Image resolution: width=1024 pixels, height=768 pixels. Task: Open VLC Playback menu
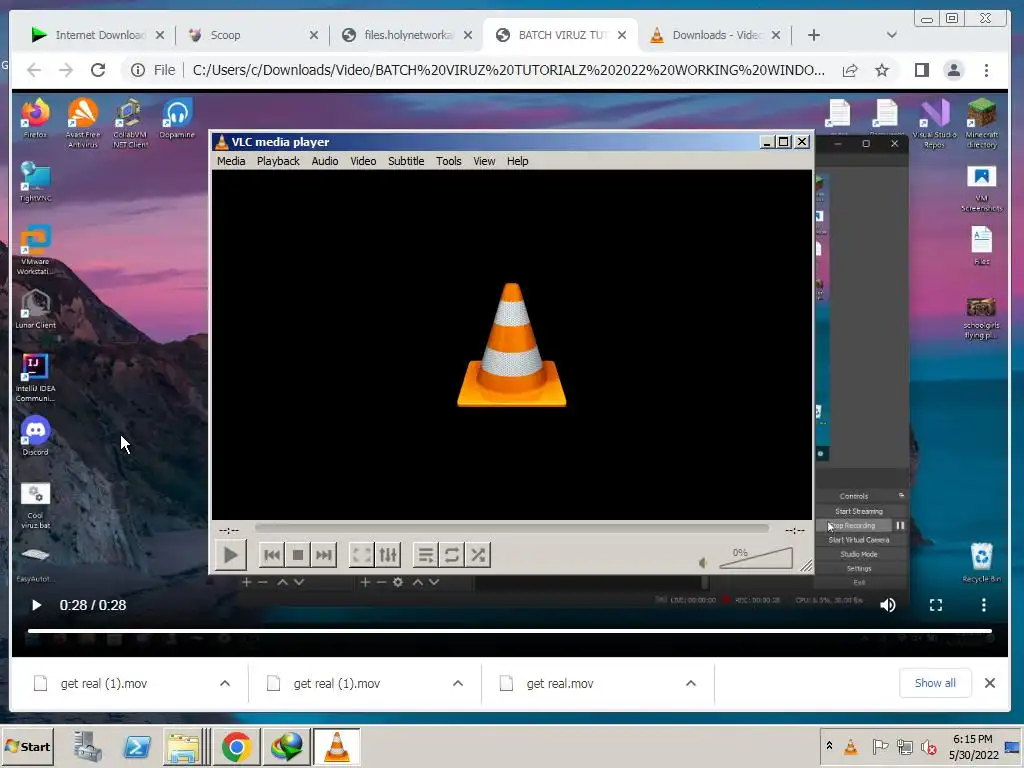pyautogui.click(x=278, y=161)
